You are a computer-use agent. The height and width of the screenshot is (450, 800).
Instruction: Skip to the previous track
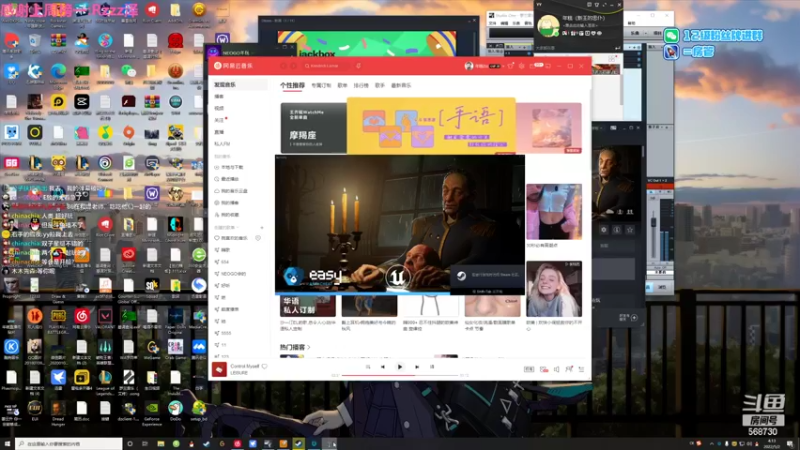click(x=383, y=367)
